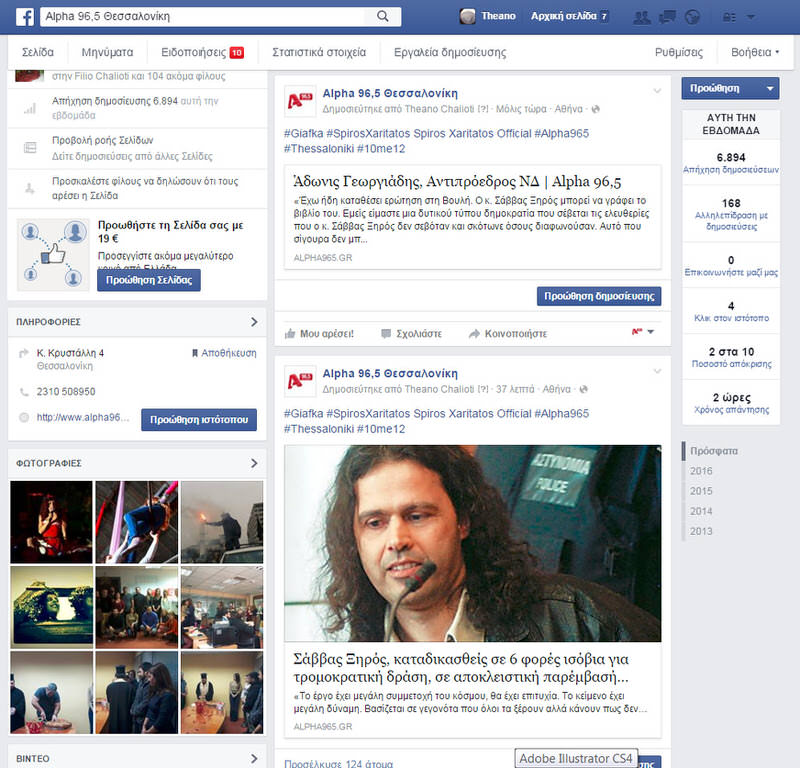This screenshot has height=768, width=800.
Task: Open account menu arrow in top bar
Action: (751, 17)
